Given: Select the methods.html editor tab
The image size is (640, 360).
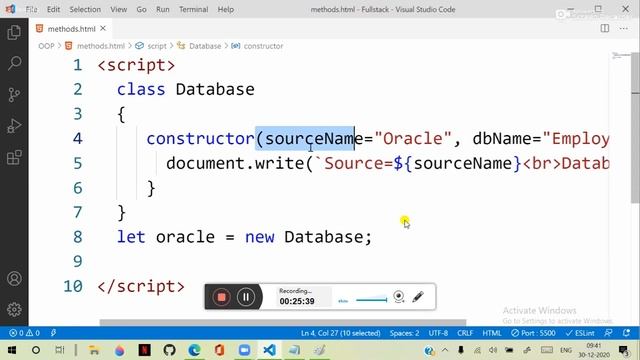Looking at the screenshot, I should [71, 29].
